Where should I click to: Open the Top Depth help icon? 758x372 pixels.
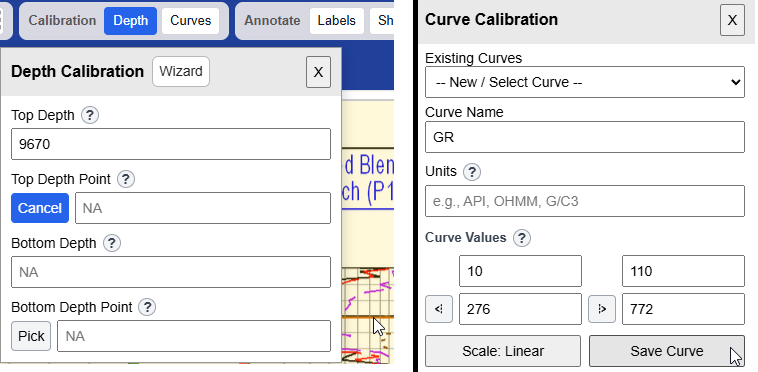tap(90, 115)
